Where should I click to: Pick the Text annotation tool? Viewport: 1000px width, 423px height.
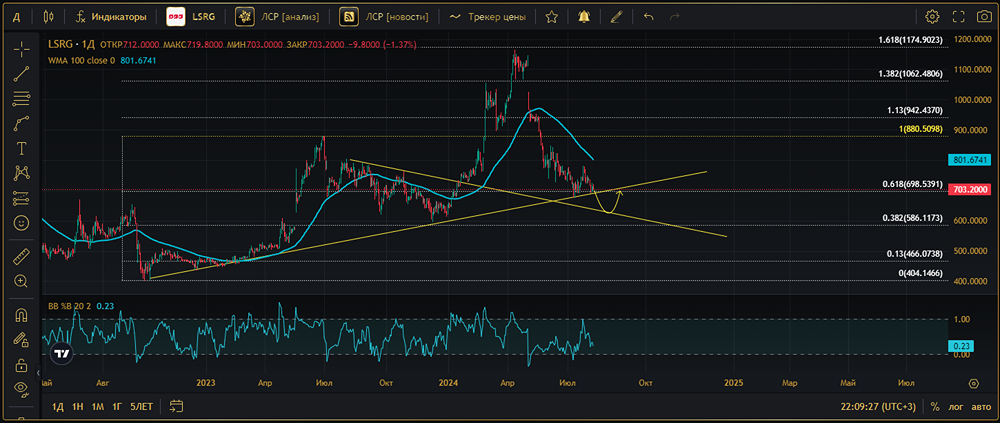pos(21,148)
